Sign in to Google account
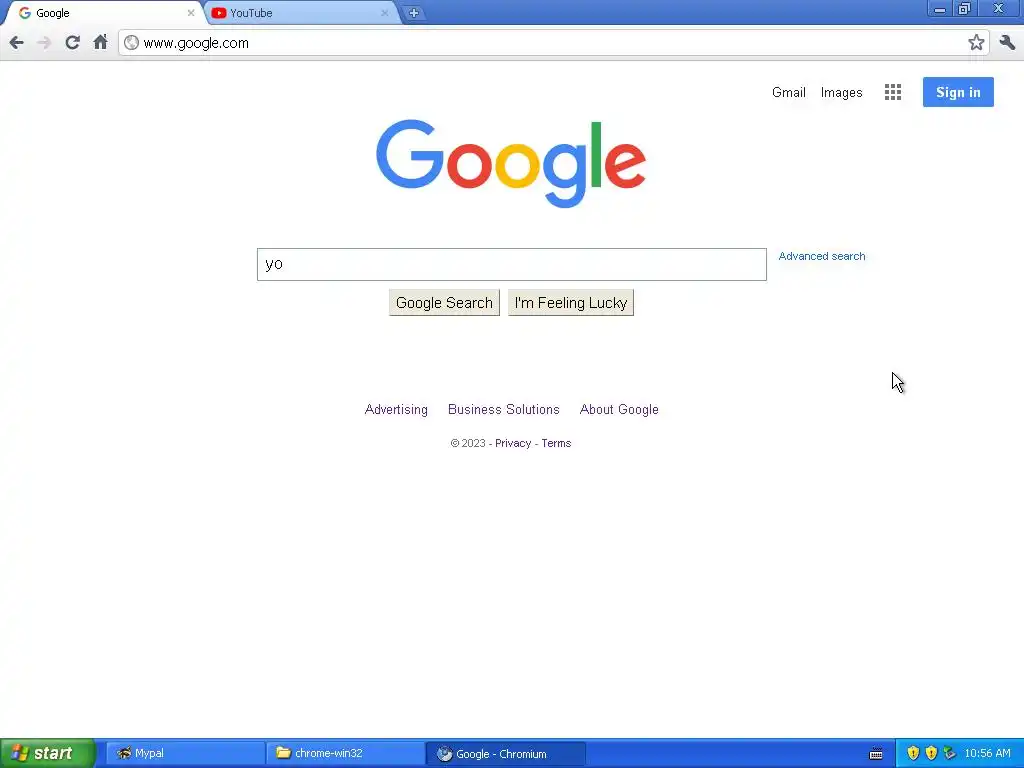 click(958, 92)
